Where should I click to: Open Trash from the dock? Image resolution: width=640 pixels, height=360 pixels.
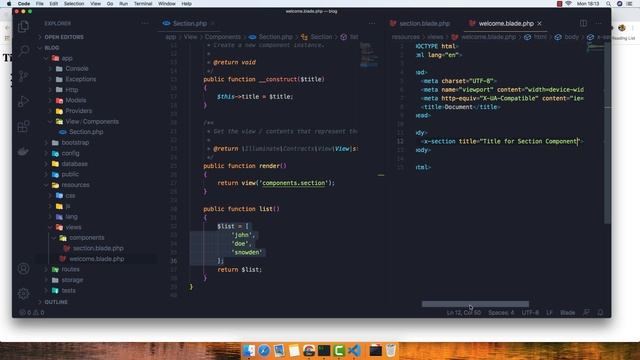[391, 350]
